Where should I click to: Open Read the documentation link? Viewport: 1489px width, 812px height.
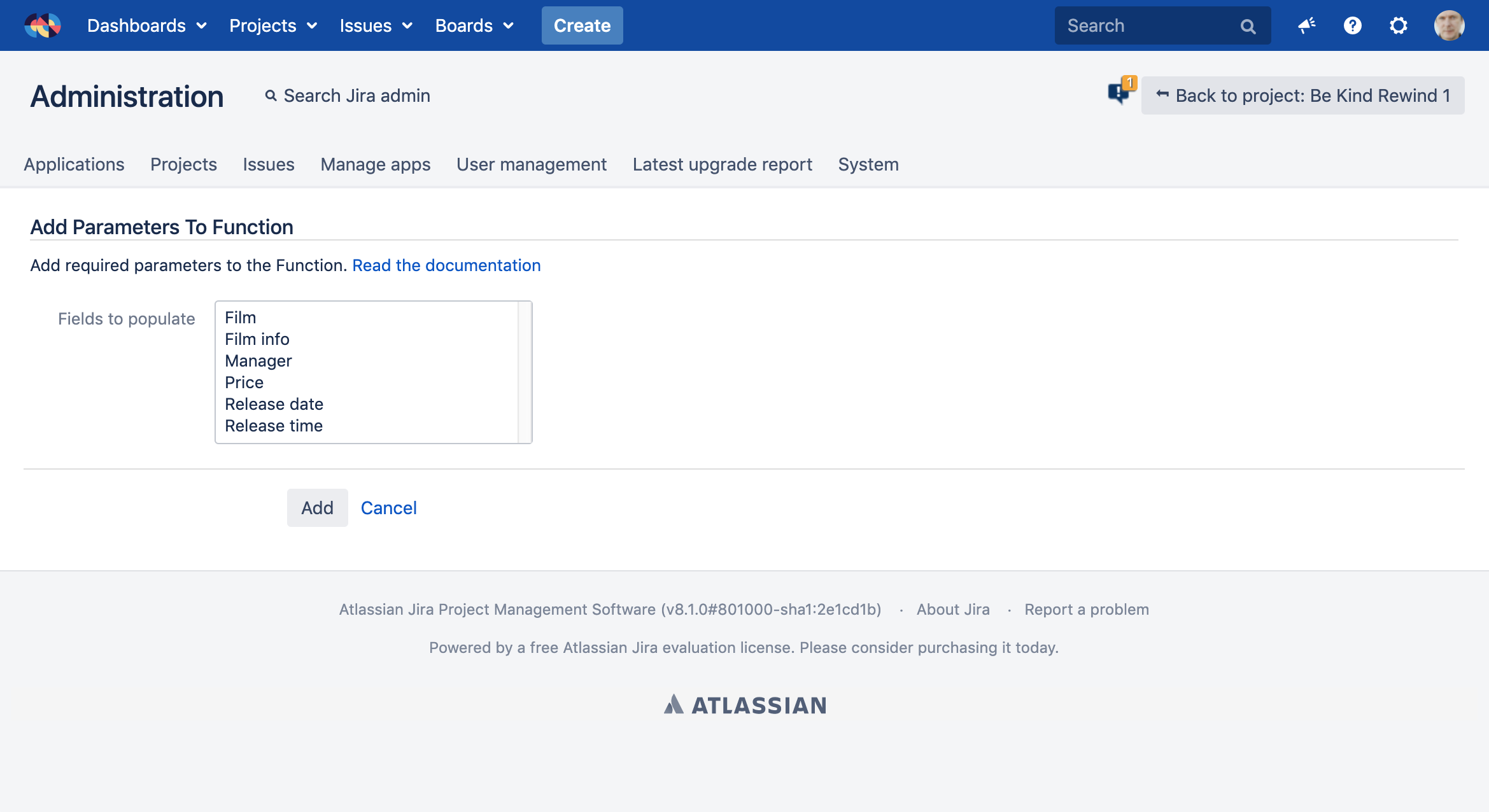point(446,265)
